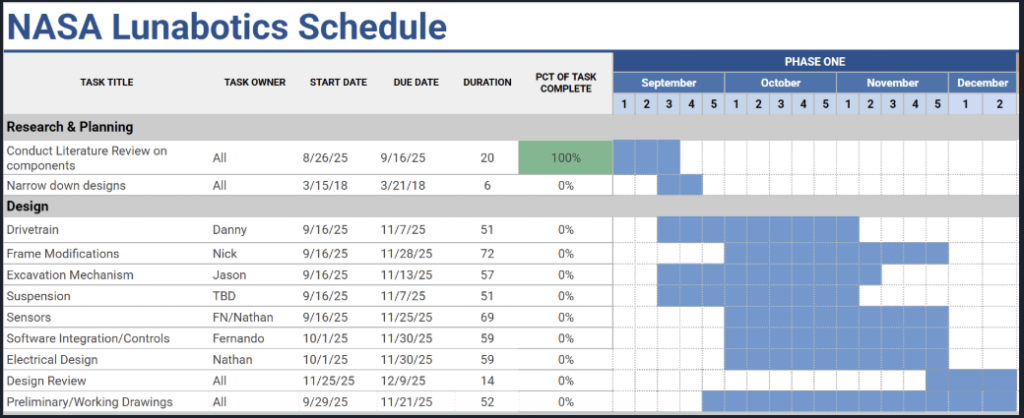This screenshot has width=1024, height=418.
Task: Click the September month header
Action: pos(668,83)
